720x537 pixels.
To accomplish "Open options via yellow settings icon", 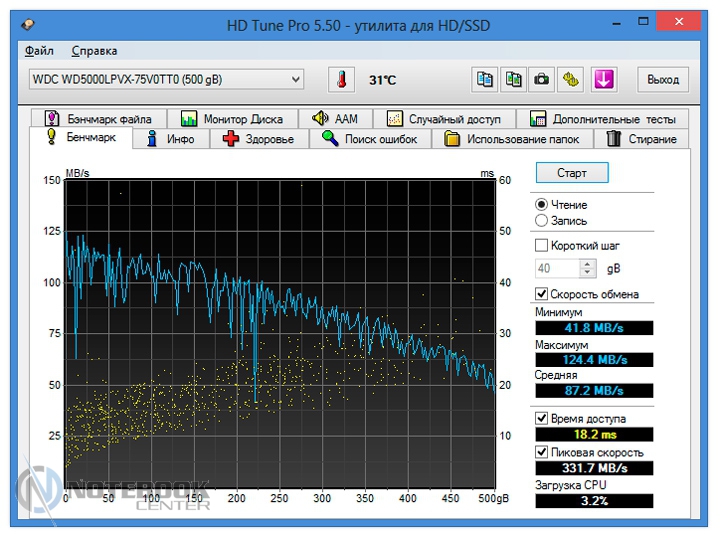I will tap(571, 79).
